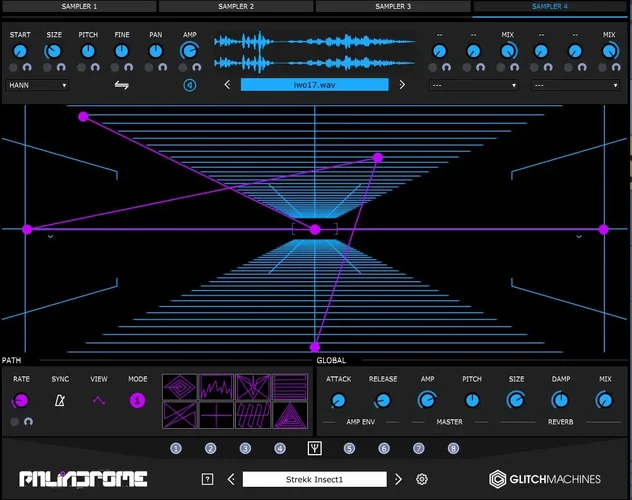
Task: Select snapshot slot 5
Action: coord(349,448)
